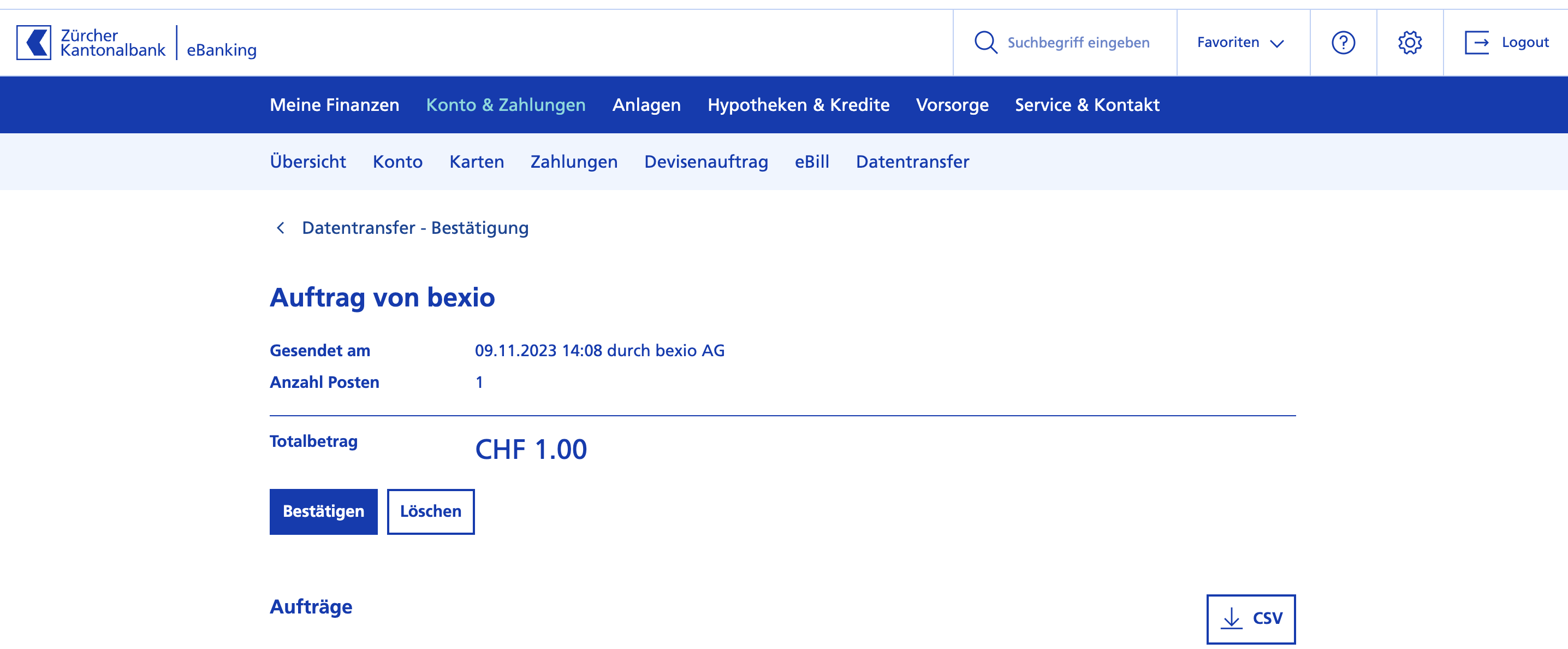Click the download arrow icon on CSV button

1231,618
